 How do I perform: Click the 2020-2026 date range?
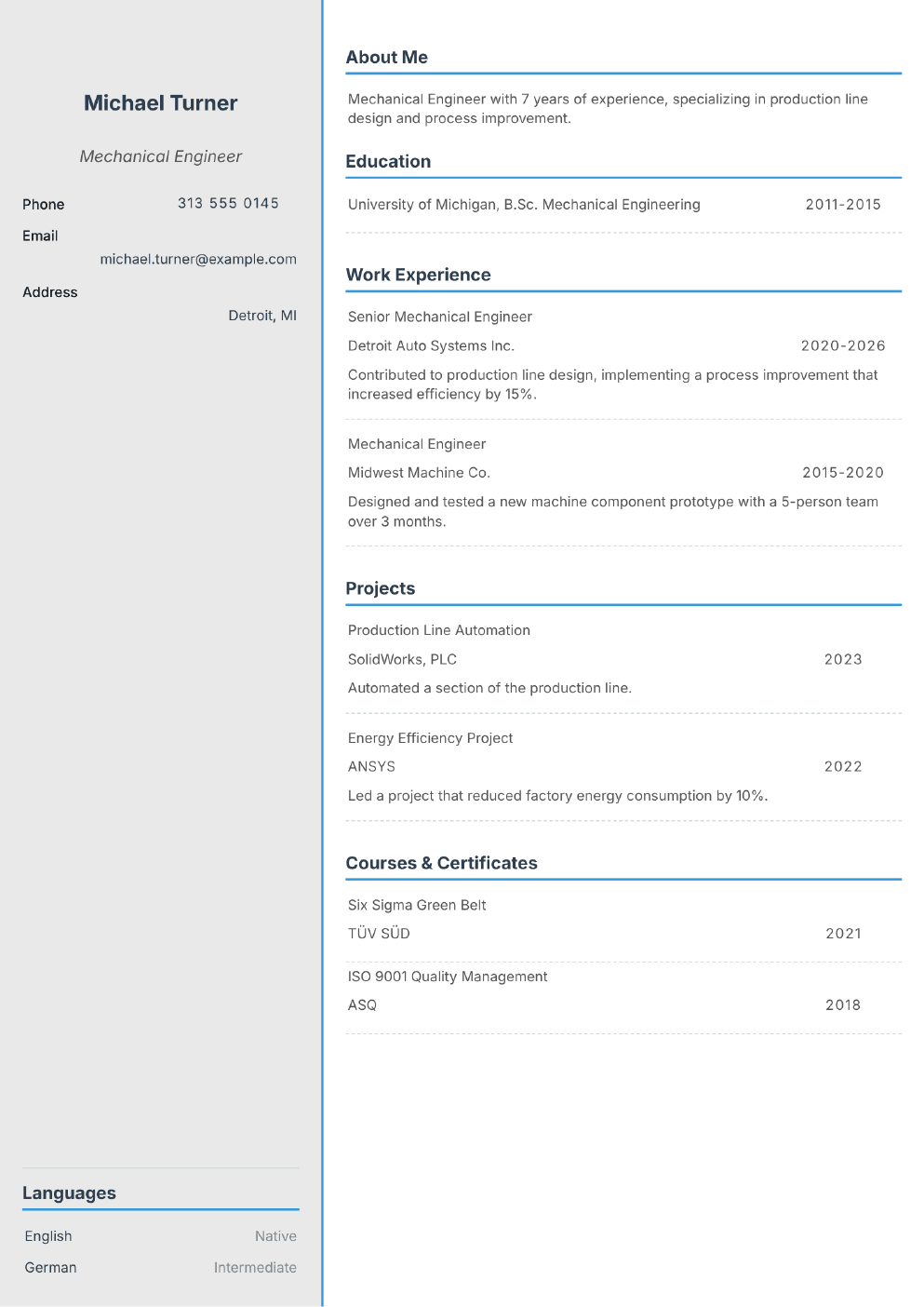coord(843,345)
